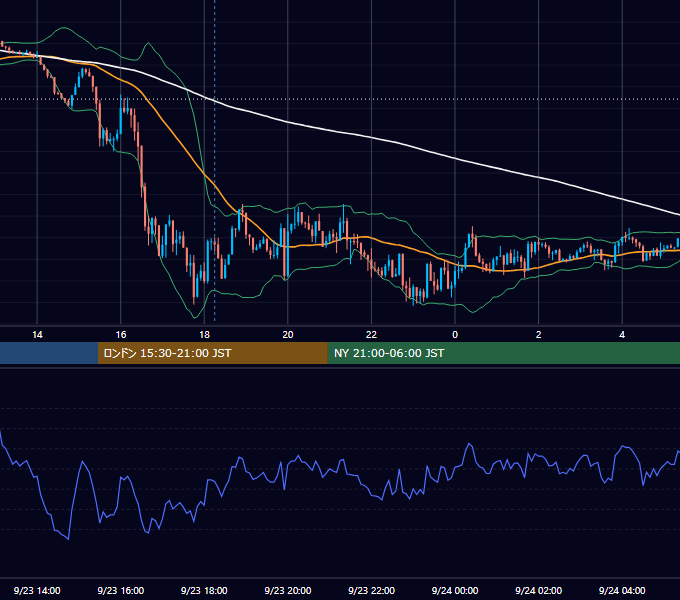
Task: Click the hour label 22 on price chart axis
Action: 371,335
